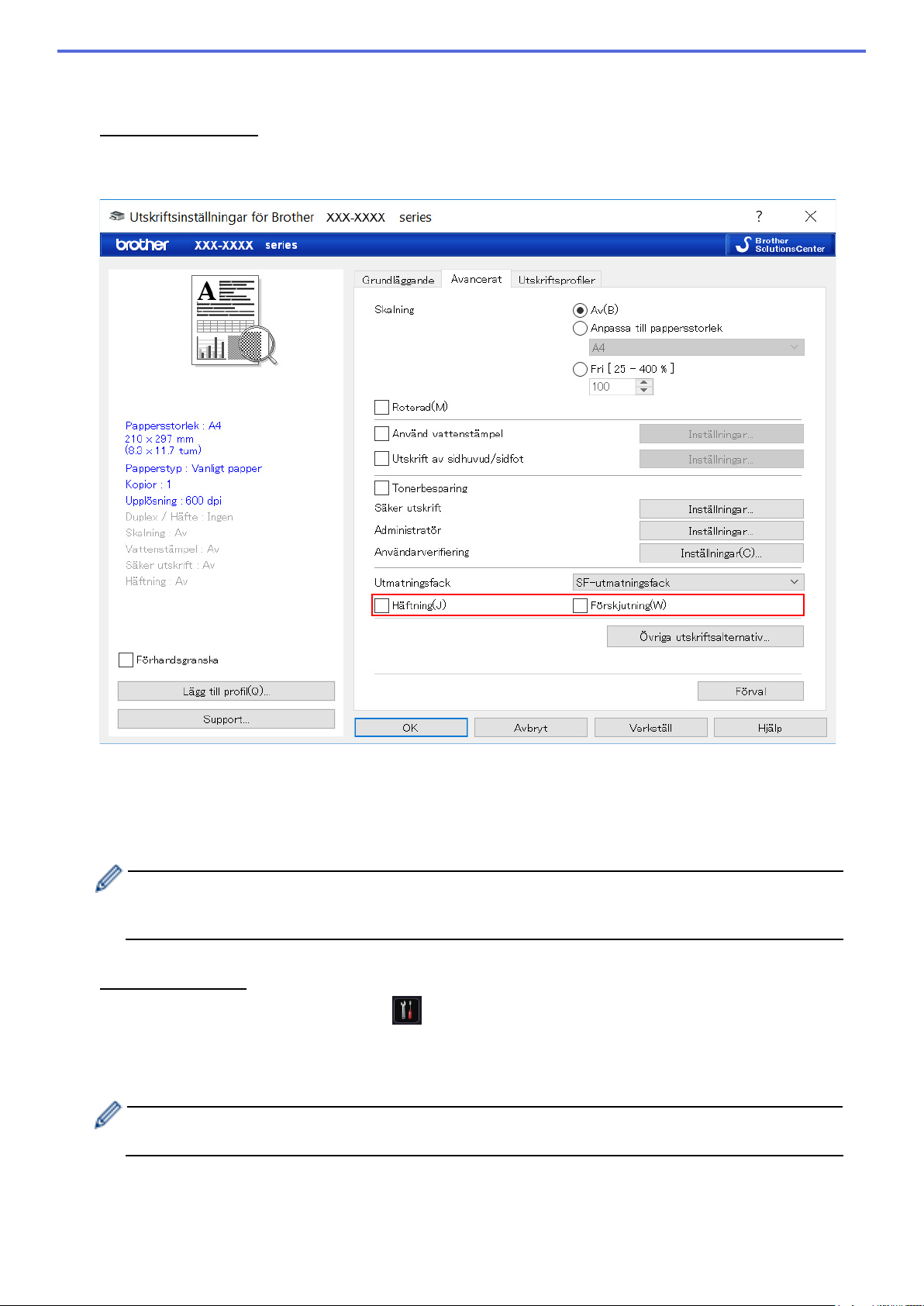This screenshot has height=1306, width=924.
Task: Decrease the scaling percentage with down arrow
Action: pos(644,391)
